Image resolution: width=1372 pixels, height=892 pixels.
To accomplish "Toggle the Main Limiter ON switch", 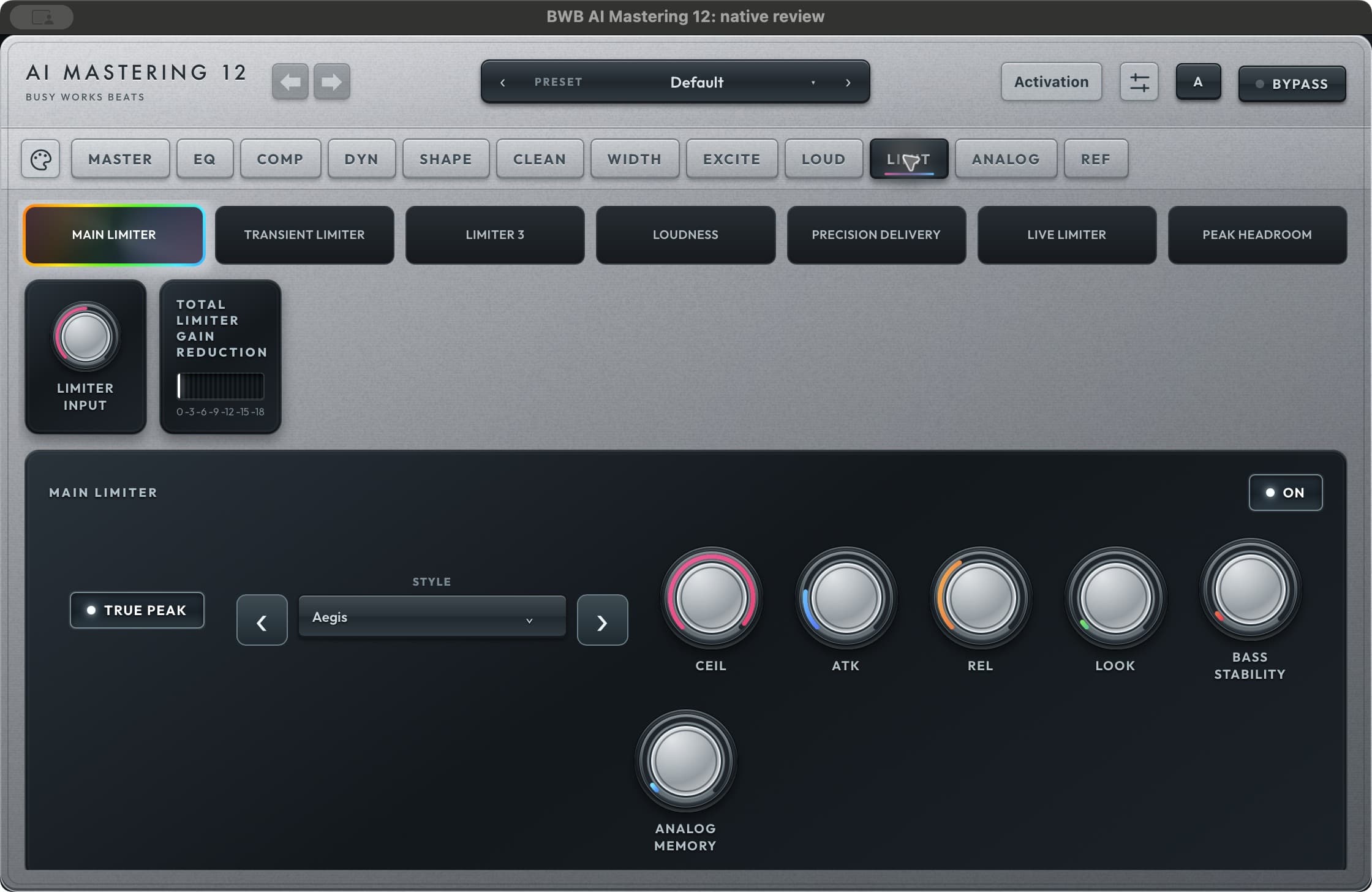I will click(1286, 493).
